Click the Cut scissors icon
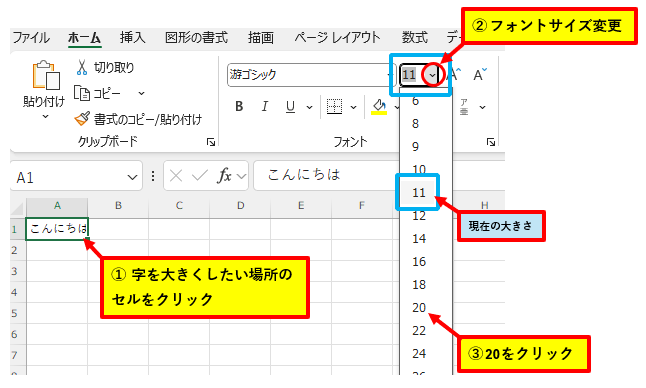 pyautogui.click(x=82, y=67)
